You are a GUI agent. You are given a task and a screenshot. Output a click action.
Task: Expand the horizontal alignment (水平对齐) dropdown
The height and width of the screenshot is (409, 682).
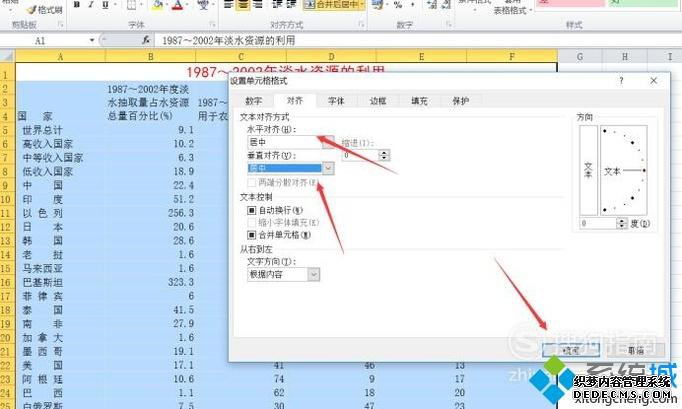point(328,142)
